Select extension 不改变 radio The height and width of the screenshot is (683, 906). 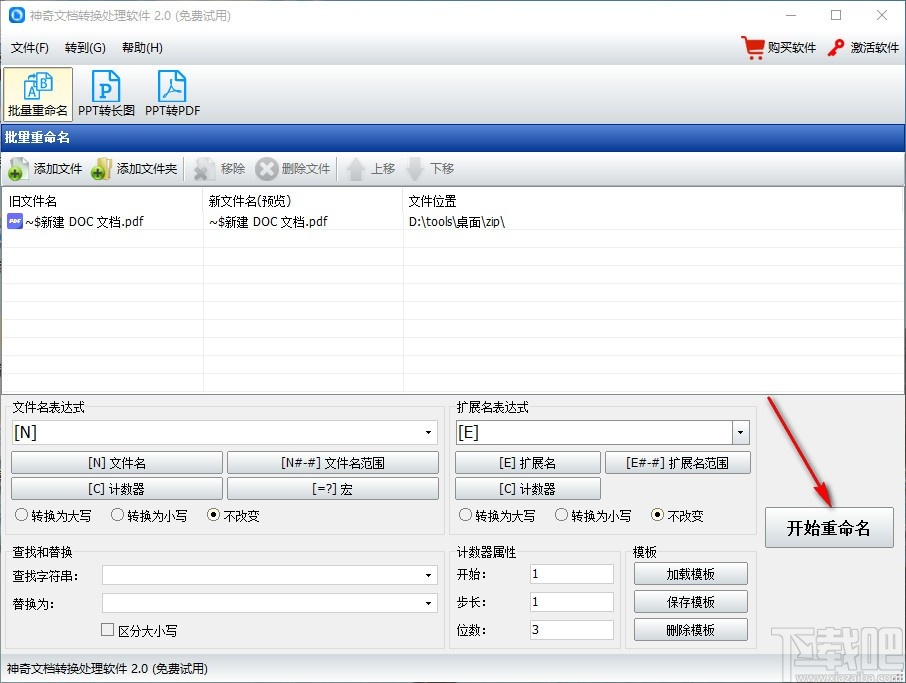click(657, 515)
